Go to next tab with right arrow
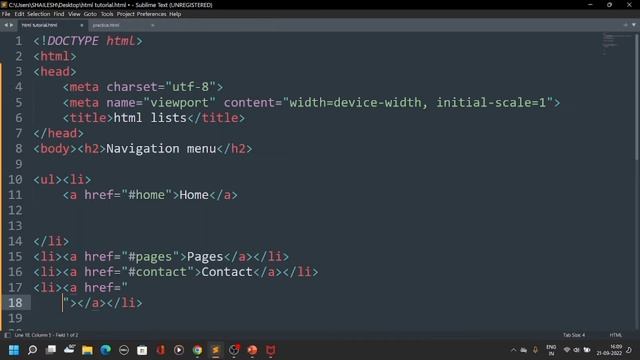This screenshot has width=640, height=360. (x=11, y=25)
